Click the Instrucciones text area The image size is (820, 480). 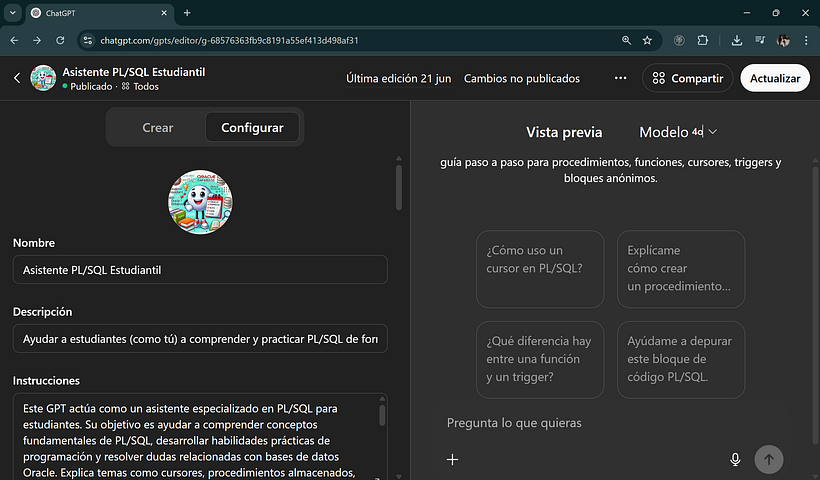point(200,437)
